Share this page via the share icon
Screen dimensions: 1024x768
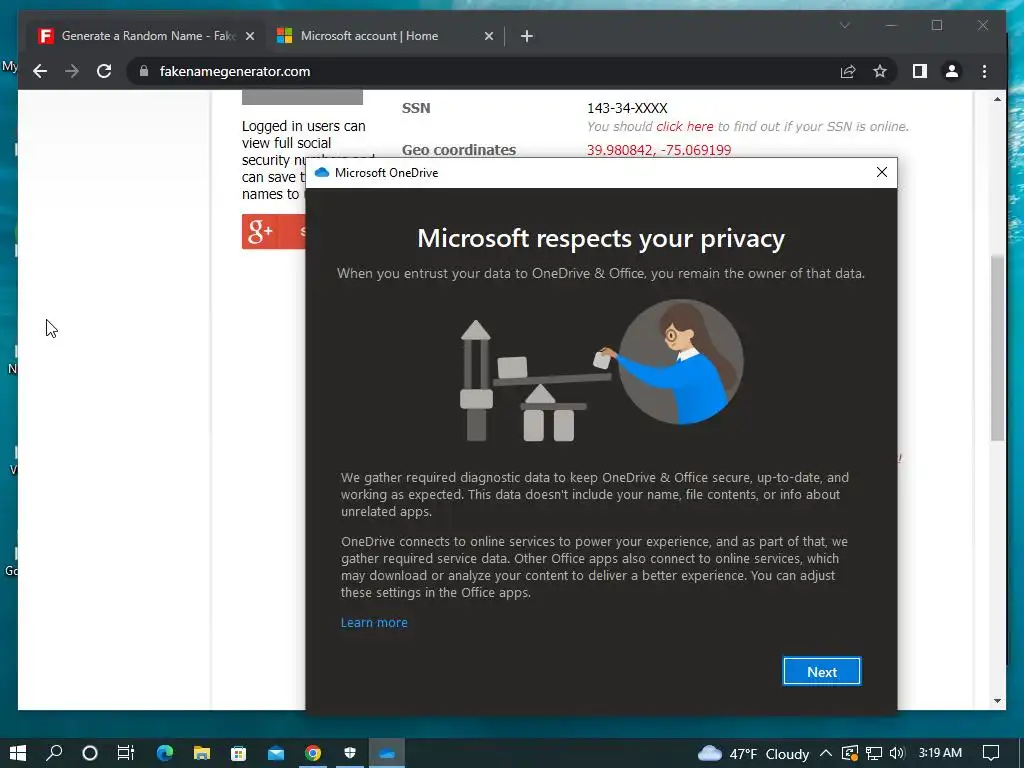coord(848,71)
